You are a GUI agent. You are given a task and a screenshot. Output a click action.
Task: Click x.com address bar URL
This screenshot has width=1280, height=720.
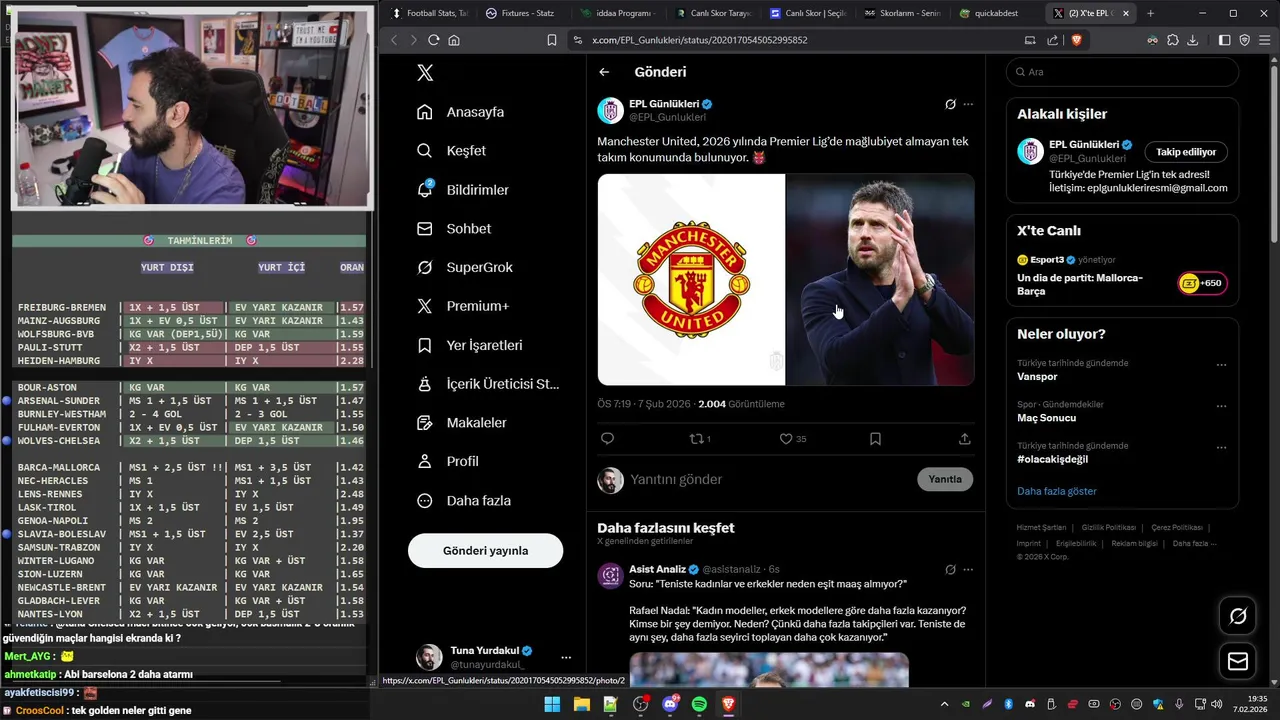(x=700, y=40)
